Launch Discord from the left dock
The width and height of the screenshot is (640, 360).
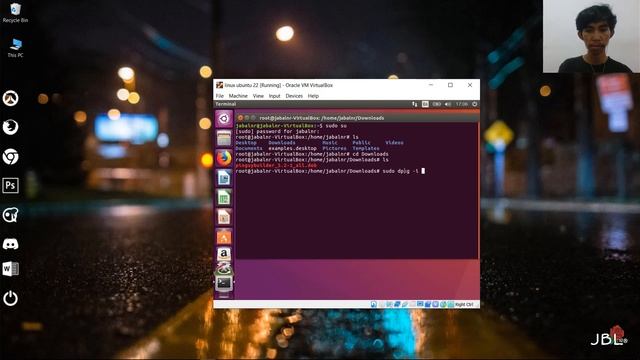pyautogui.click(x=11, y=244)
